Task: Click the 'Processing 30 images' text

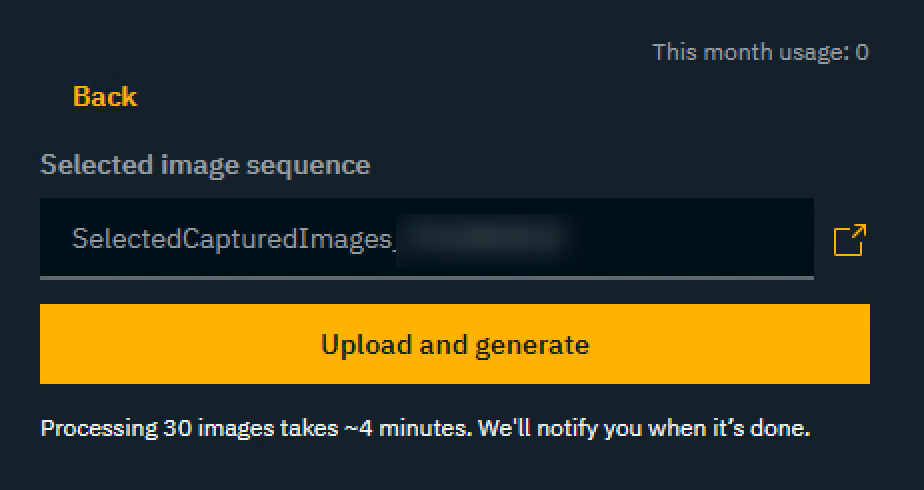Action: point(140,429)
